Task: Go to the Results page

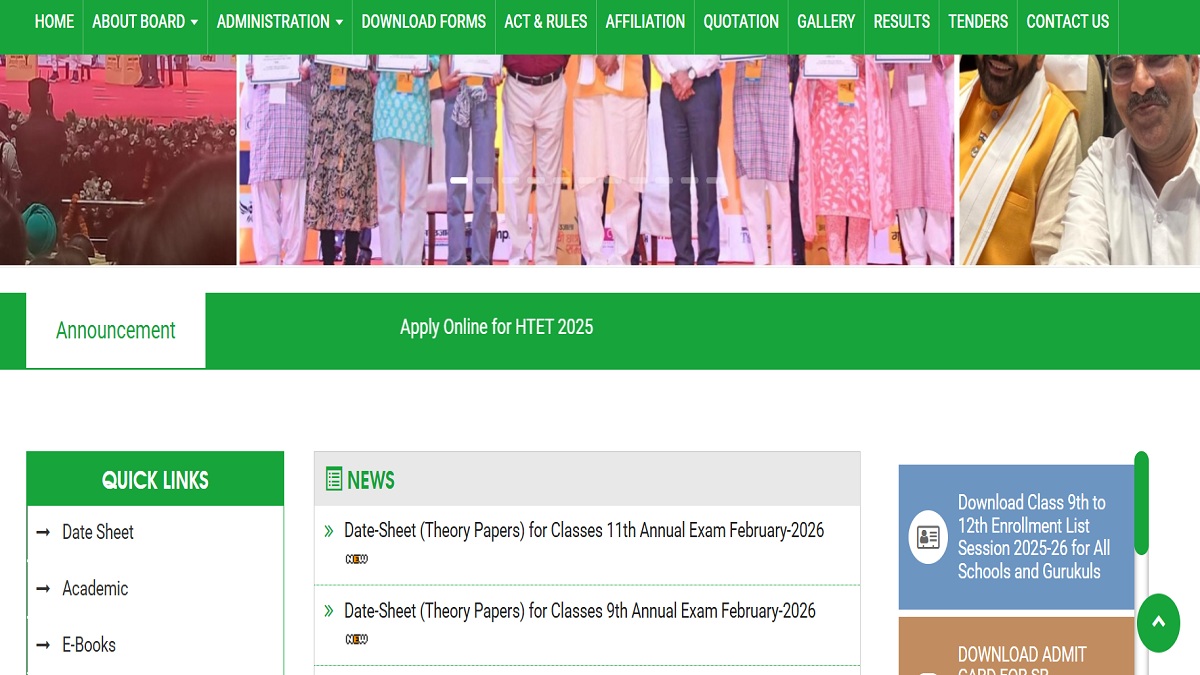Action: (x=901, y=21)
